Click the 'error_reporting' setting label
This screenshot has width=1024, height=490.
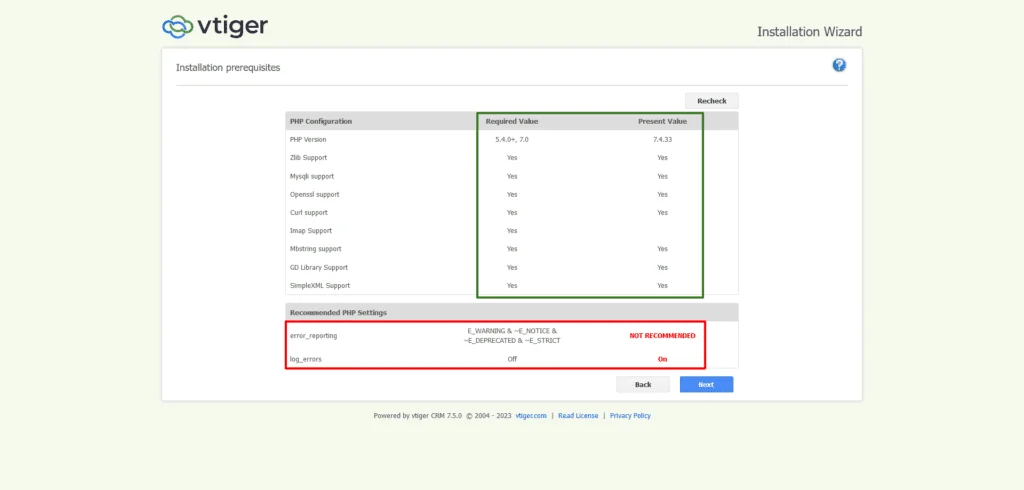coord(313,335)
